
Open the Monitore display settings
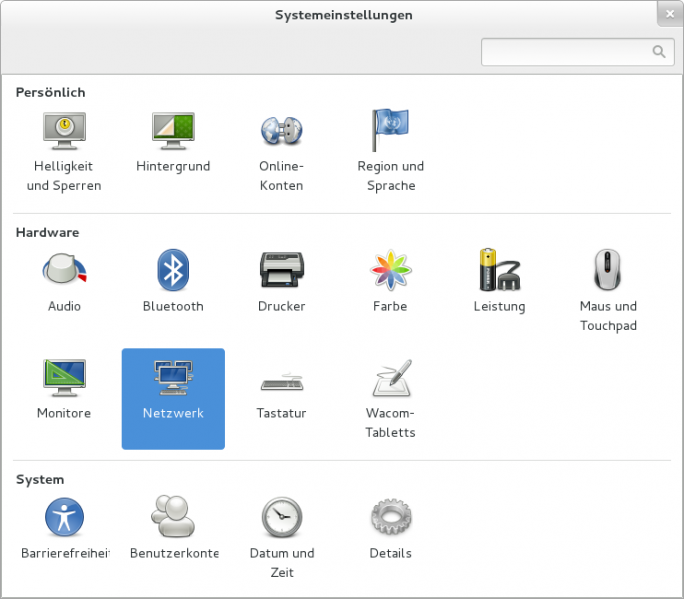(x=64, y=388)
